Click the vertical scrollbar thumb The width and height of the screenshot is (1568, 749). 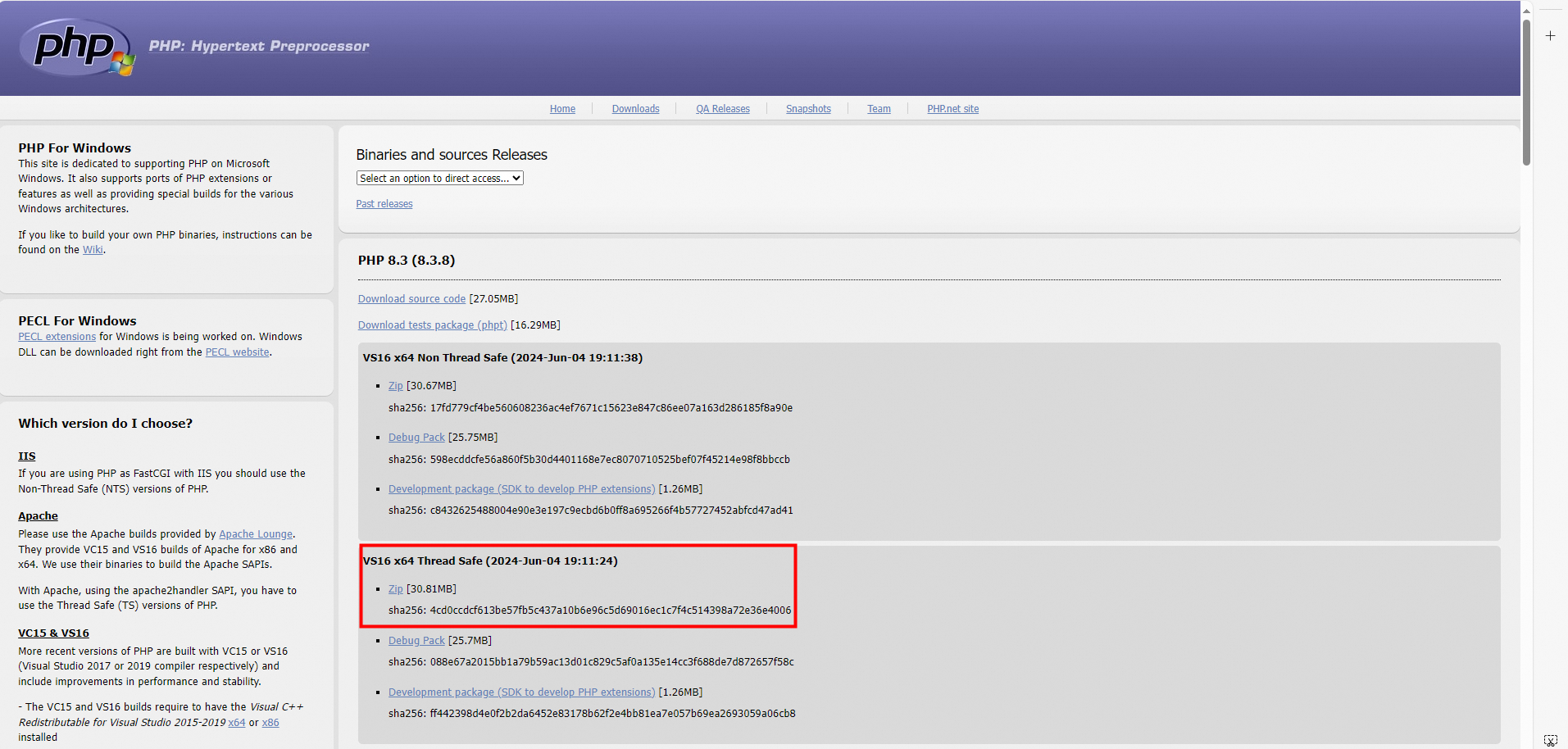(x=1526, y=92)
